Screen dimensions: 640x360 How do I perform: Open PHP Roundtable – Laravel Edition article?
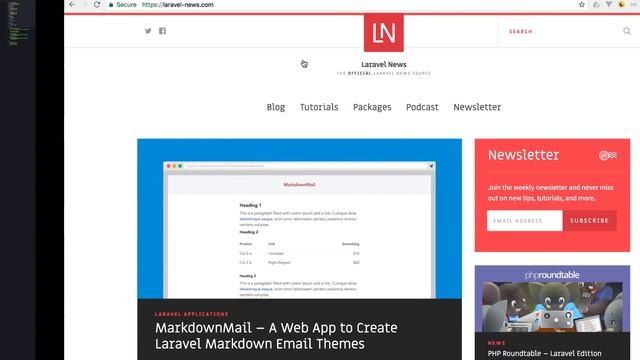click(x=544, y=353)
